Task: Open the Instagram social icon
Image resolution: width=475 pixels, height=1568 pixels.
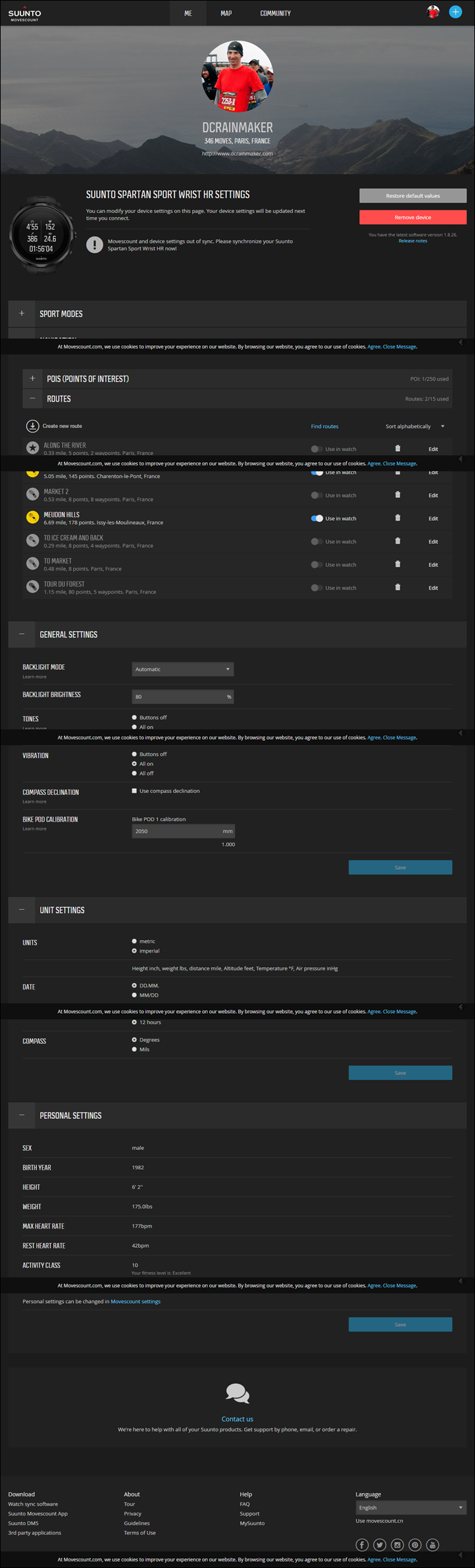Action: click(397, 1545)
